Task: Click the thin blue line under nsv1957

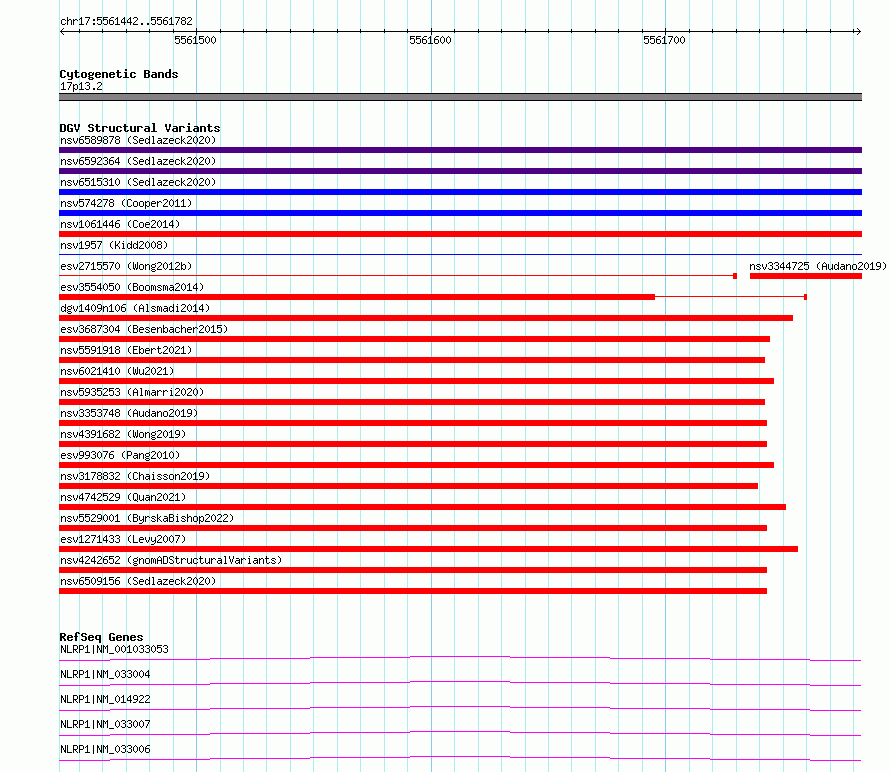Action: [x=460, y=254]
